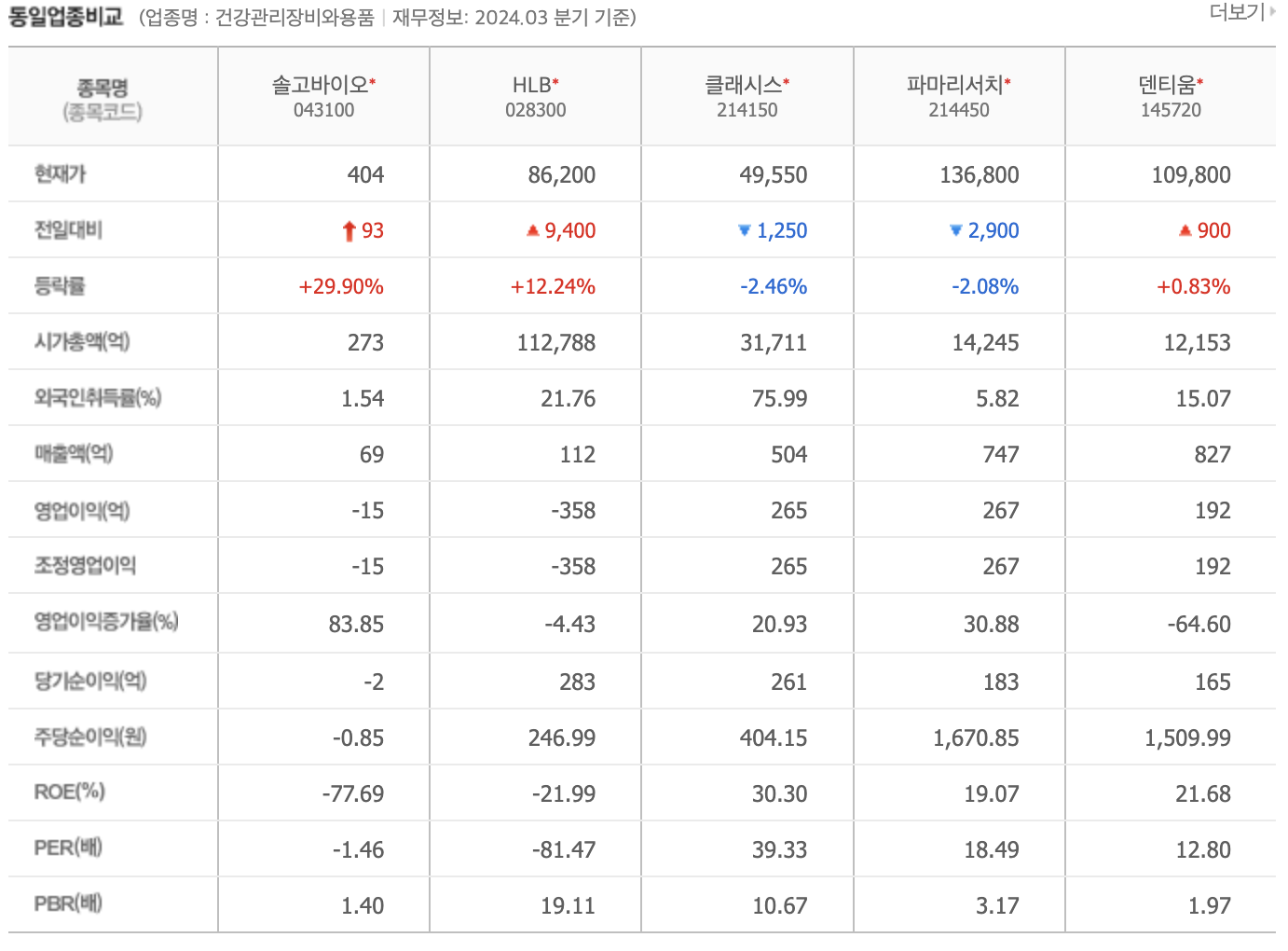Screen dimensions: 1288x951
Task: Click ROE value -77.69
Action: [353, 793]
